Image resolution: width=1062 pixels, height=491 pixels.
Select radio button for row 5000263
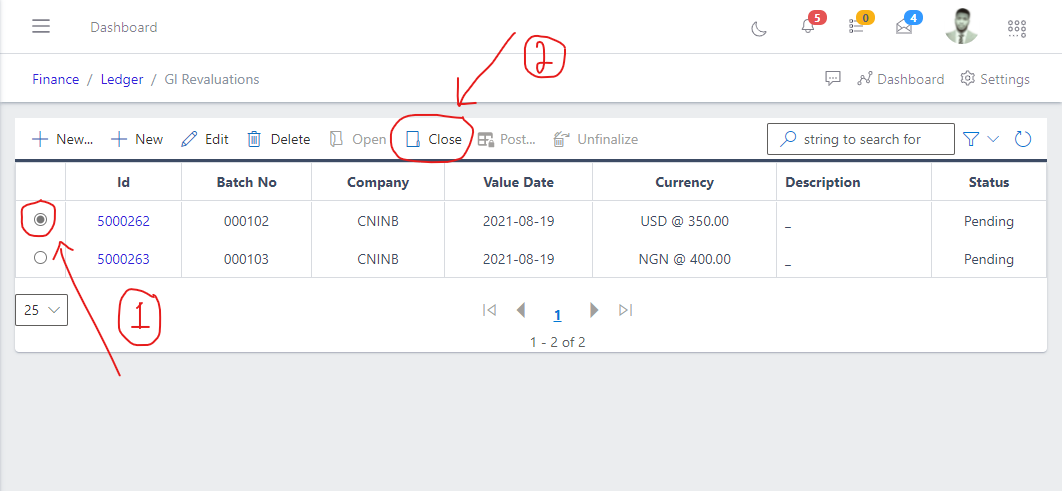[40, 257]
